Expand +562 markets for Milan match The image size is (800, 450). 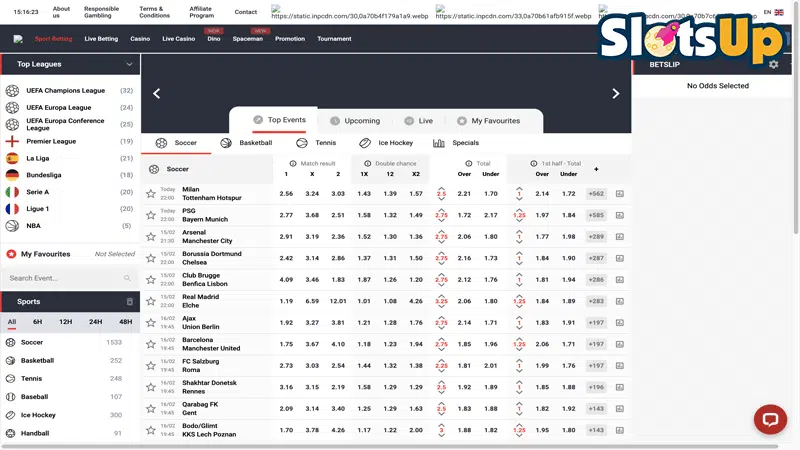[596, 194]
